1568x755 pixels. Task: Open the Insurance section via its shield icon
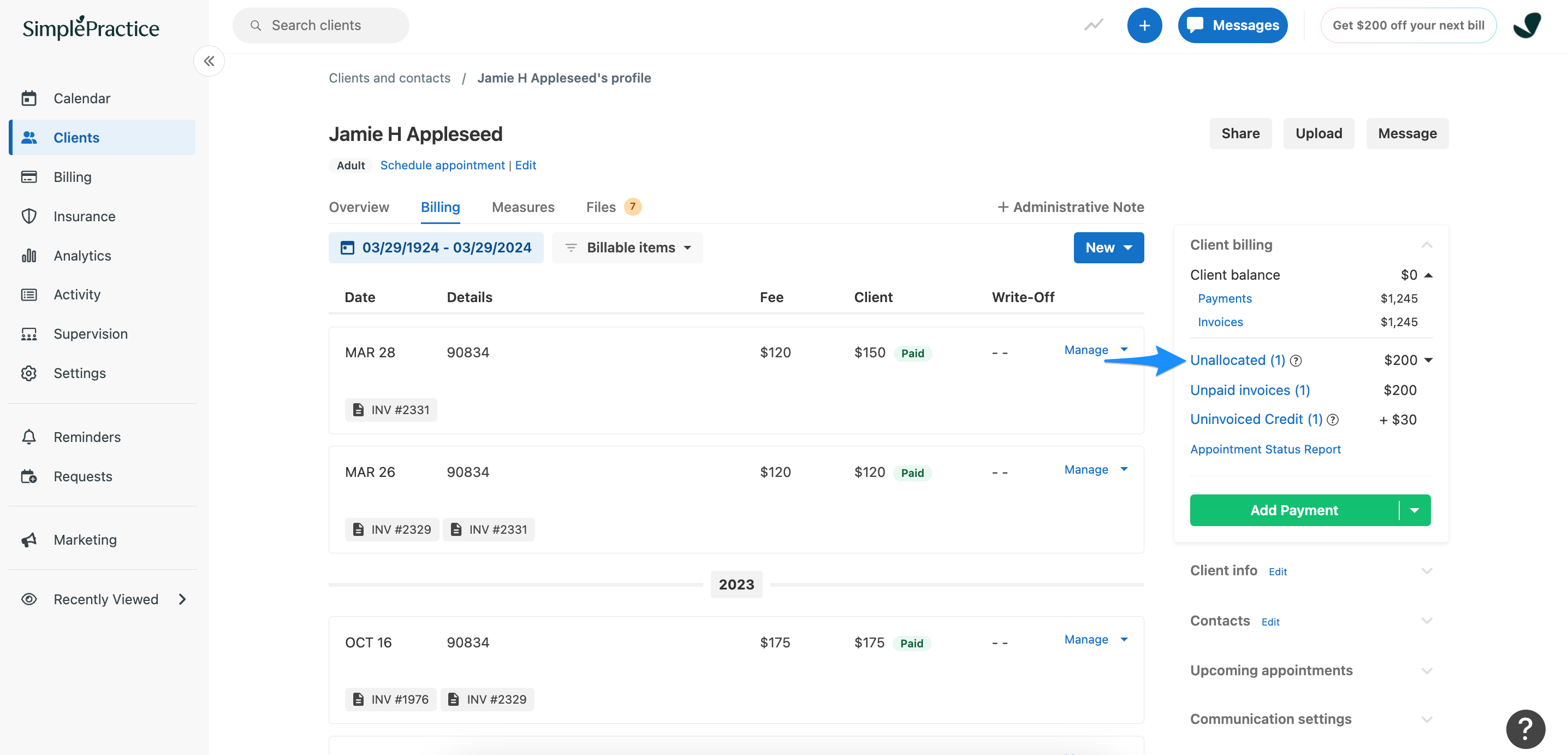point(29,216)
